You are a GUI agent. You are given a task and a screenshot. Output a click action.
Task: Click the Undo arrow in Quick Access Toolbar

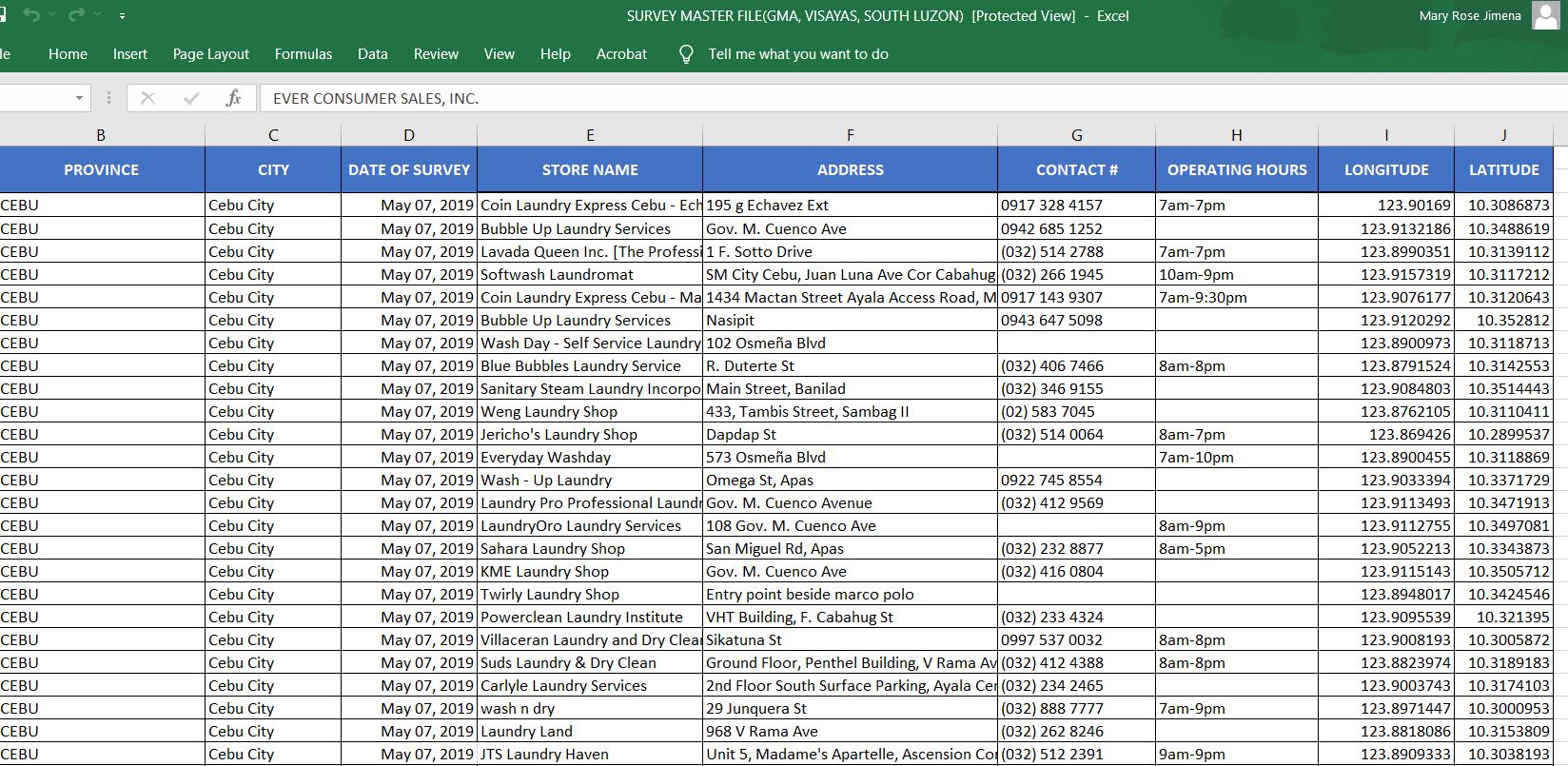(31, 15)
